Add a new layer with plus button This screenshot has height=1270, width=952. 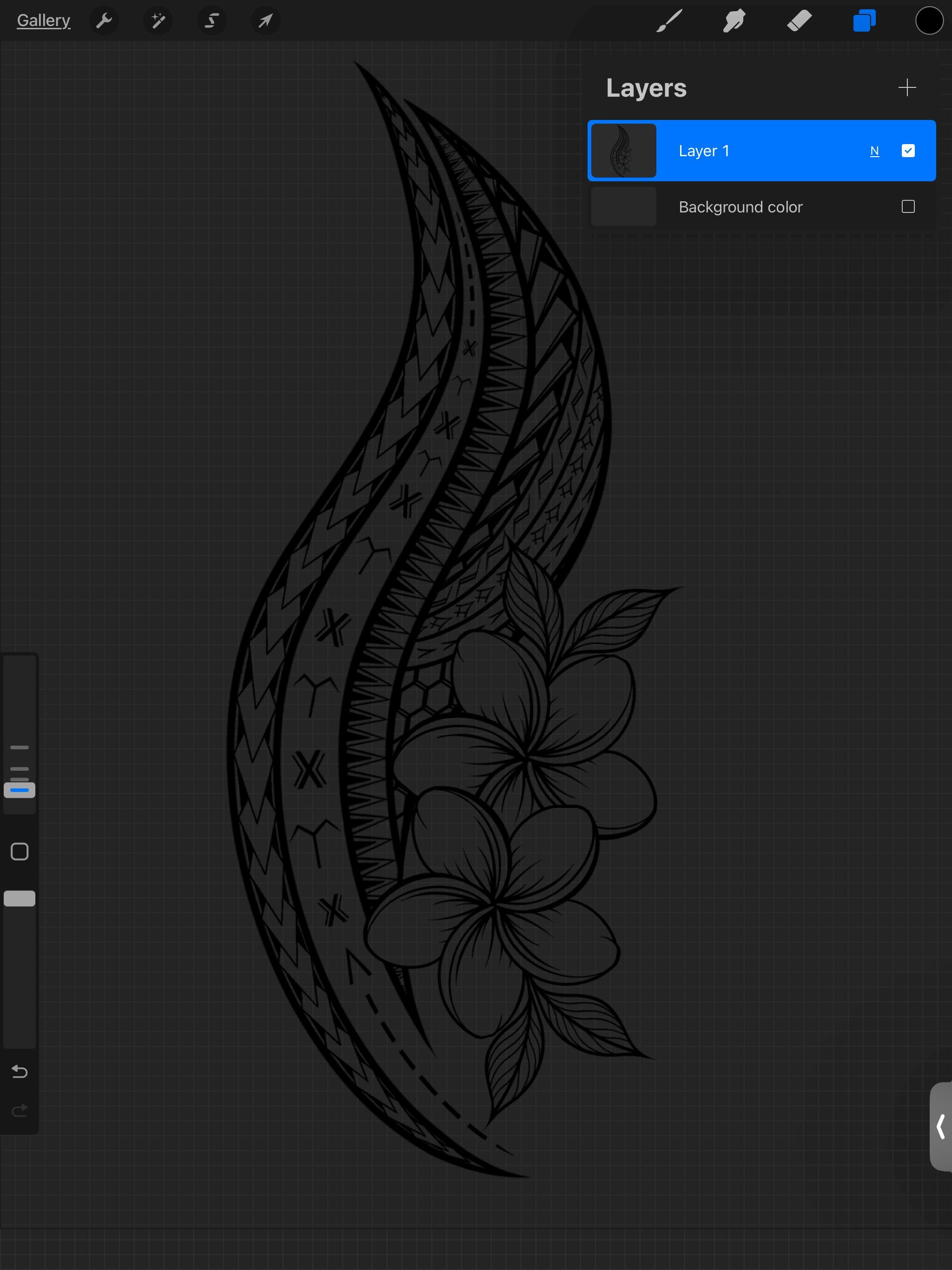pos(907,87)
